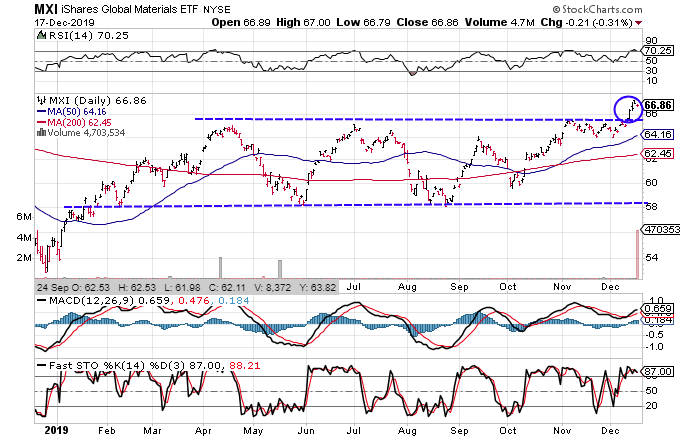680x440 pixels.
Task: Click the 70.25 RSI value box on right axis
Action: click(x=658, y=51)
